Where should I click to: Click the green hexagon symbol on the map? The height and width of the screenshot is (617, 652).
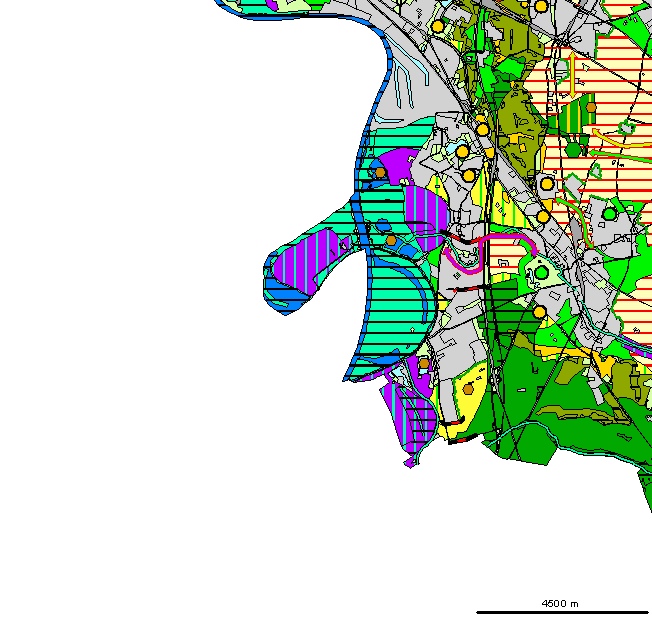(x=573, y=150)
